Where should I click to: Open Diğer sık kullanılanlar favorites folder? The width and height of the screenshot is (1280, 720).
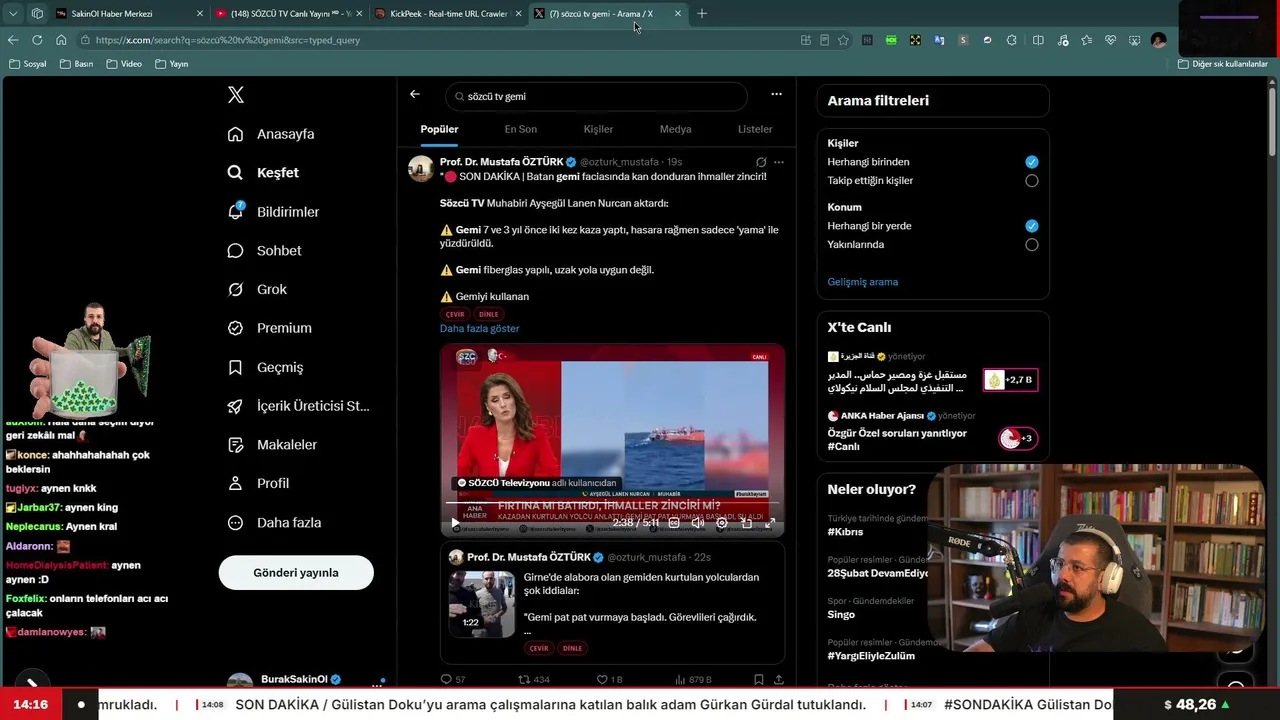click(x=1223, y=64)
